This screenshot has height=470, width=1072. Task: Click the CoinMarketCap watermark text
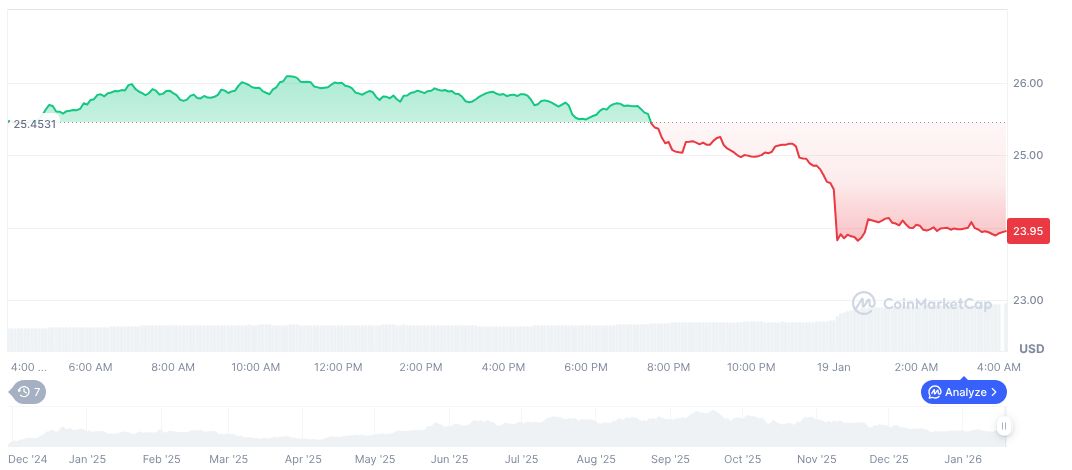click(936, 302)
